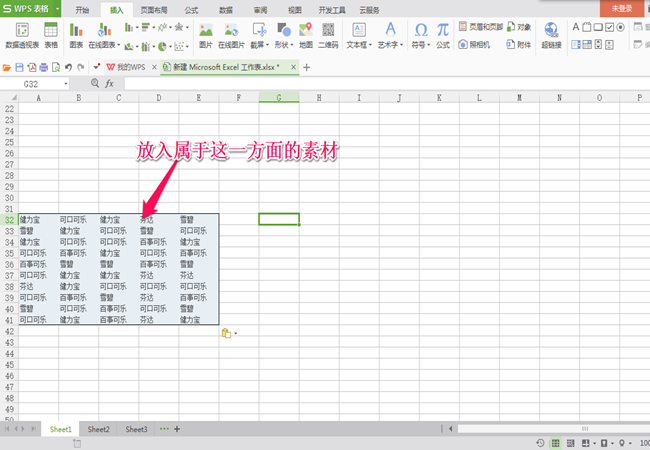
Task: Add a new worksheet with plus button
Action: point(177,429)
